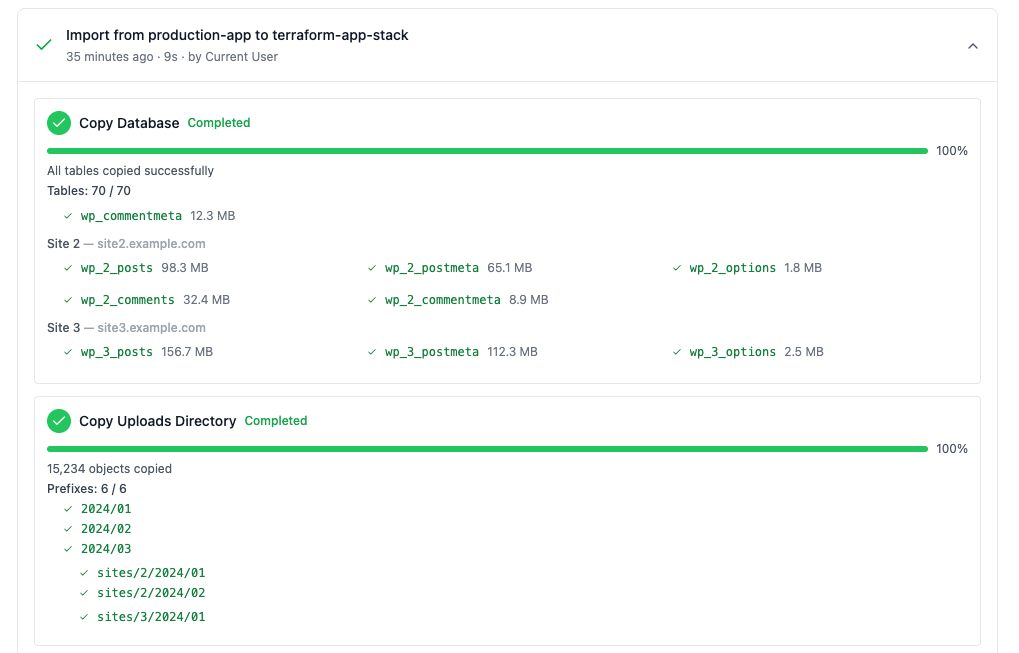Open site2.example.com link

coord(151,244)
